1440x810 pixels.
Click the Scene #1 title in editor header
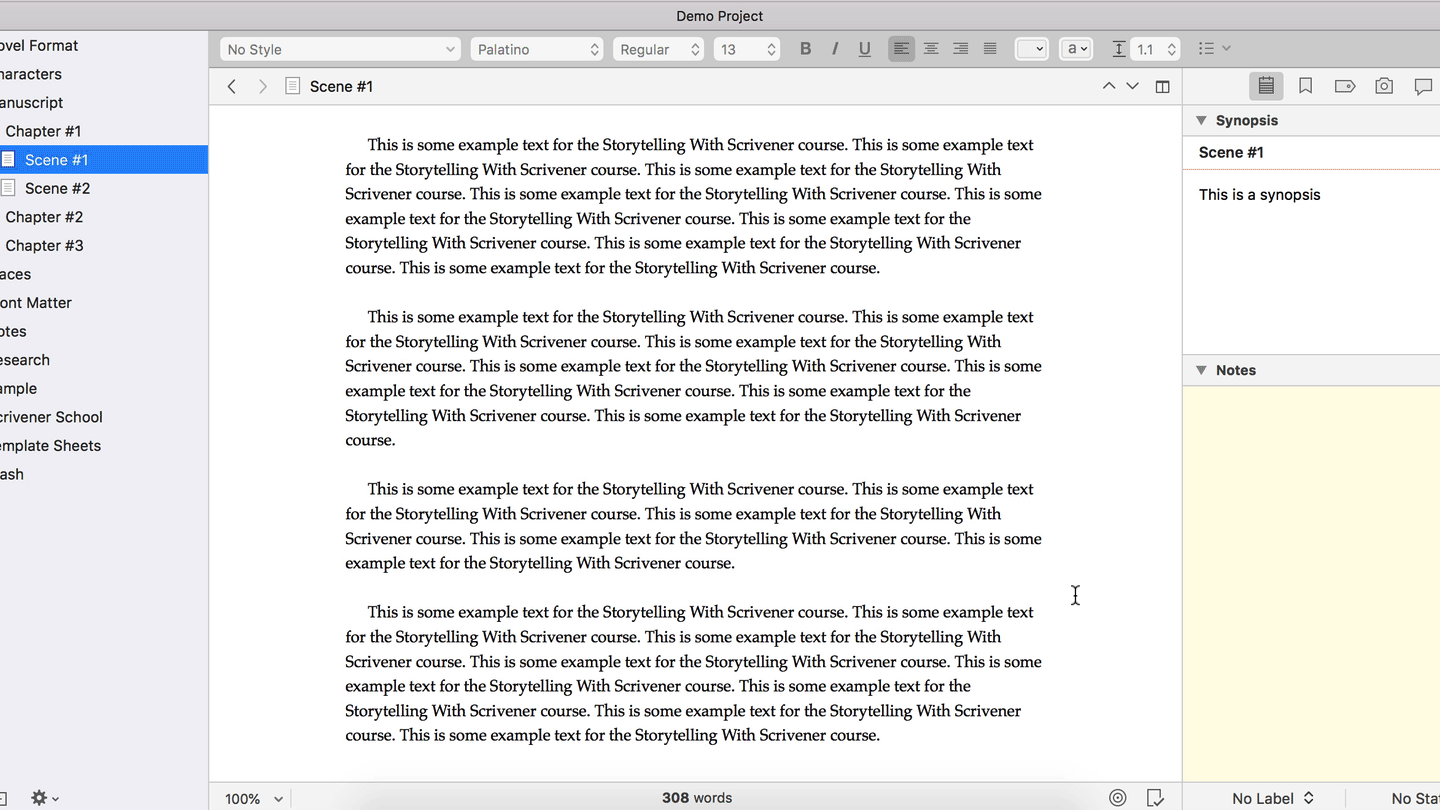pos(341,87)
